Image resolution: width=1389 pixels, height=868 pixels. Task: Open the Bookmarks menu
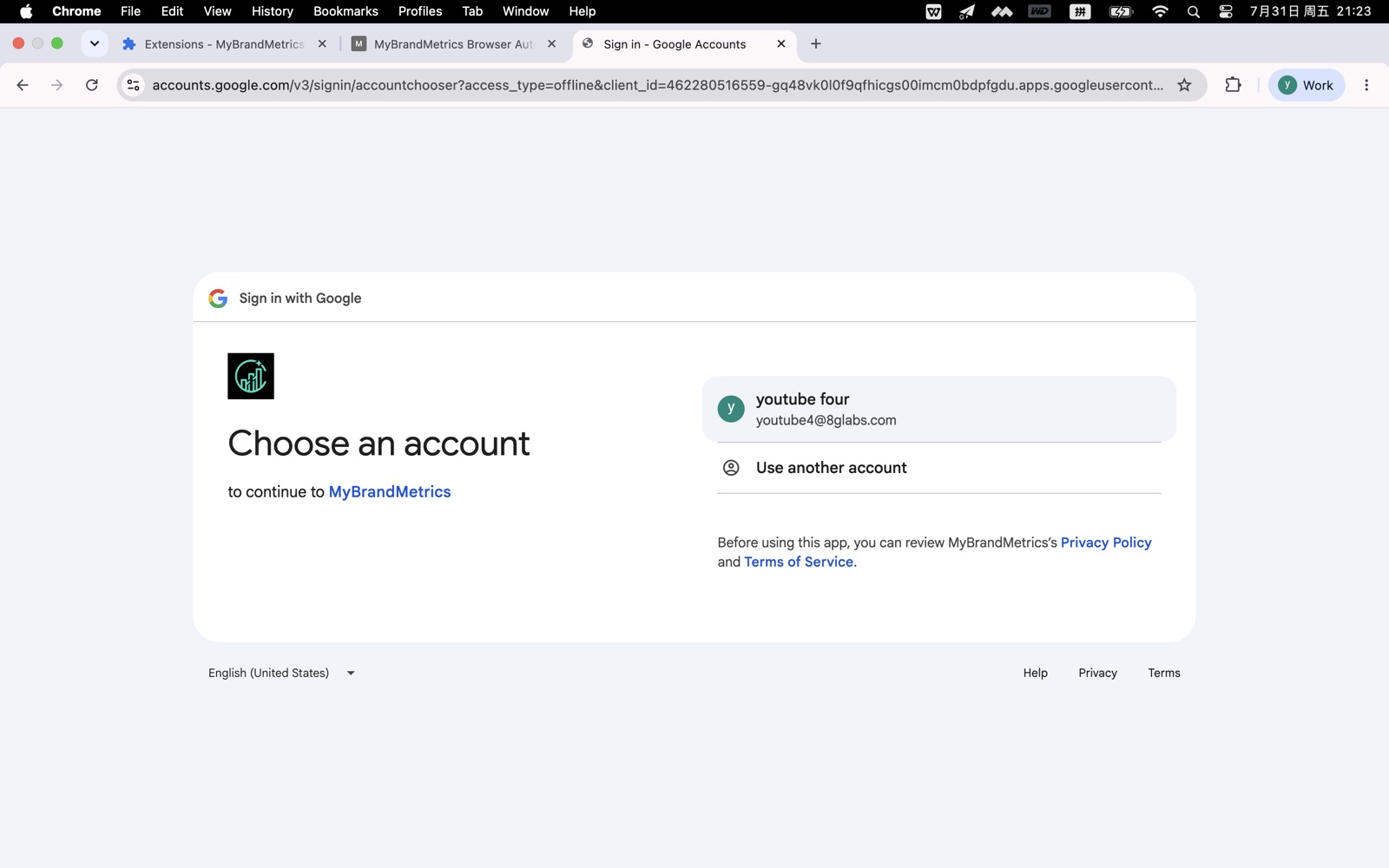click(346, 11)
